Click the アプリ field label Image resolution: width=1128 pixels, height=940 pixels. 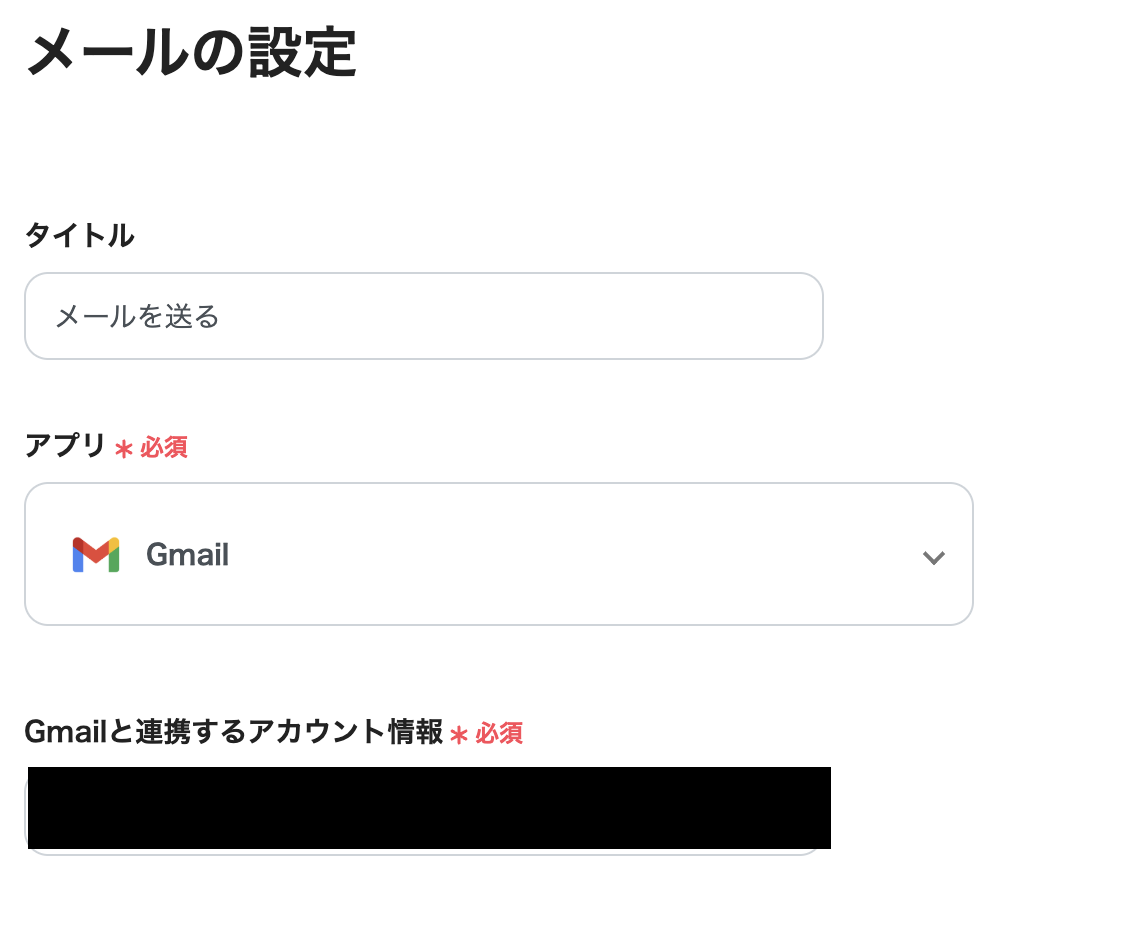[x=65, y=447]
